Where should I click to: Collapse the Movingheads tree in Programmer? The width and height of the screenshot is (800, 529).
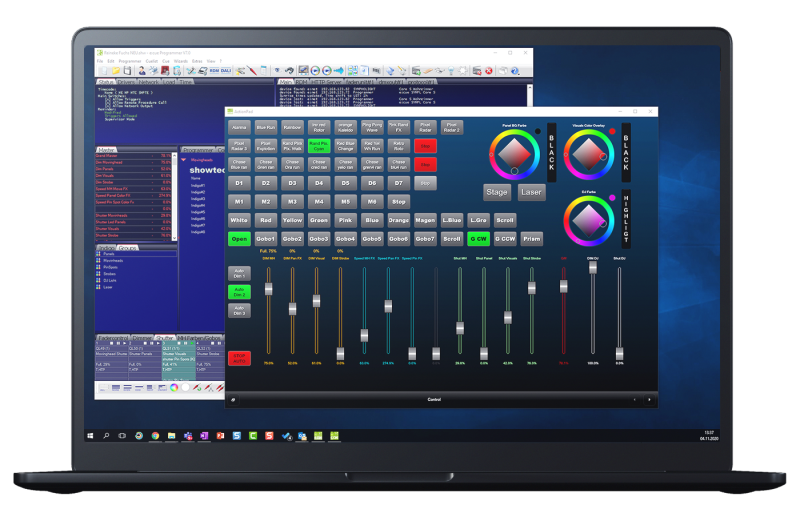pyautogui.click(x=184, y=159)
